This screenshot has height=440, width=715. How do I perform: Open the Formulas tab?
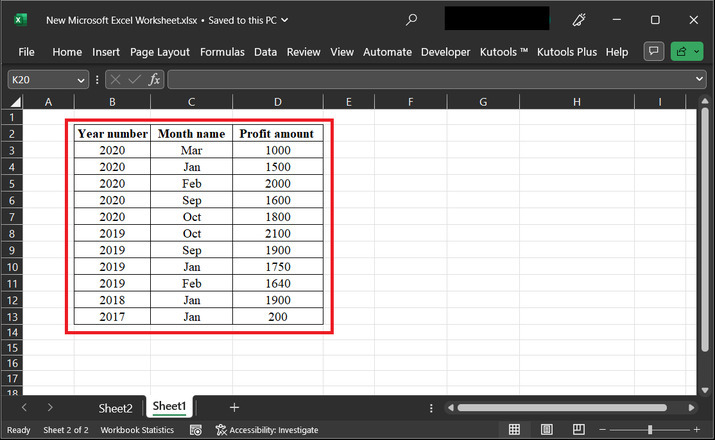point(222,52)
